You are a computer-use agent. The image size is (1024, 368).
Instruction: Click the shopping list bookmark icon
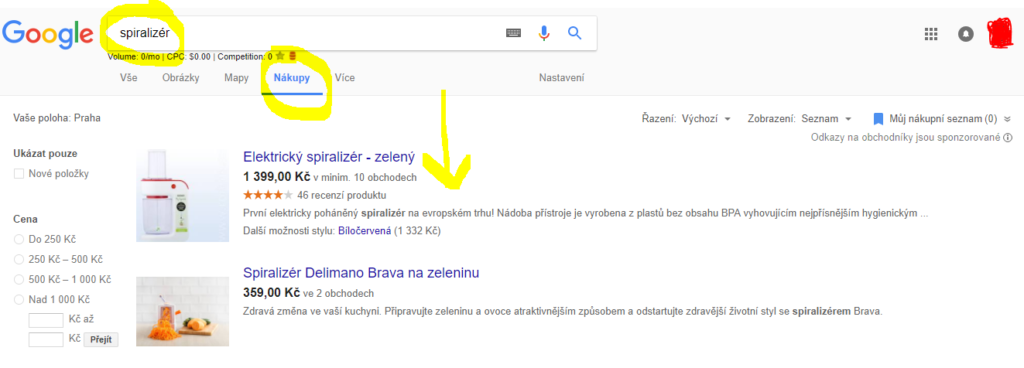[x=878, y=119]
